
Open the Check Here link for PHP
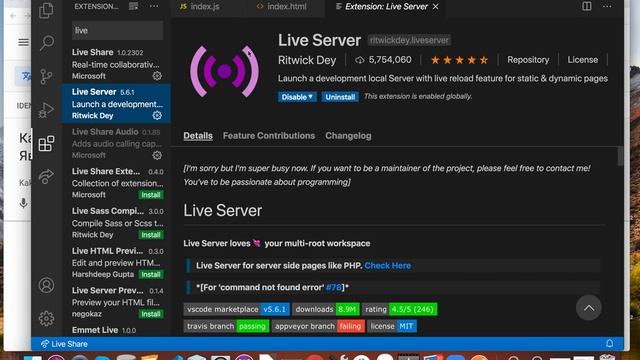pyautogui.click(x=387, y=265)
